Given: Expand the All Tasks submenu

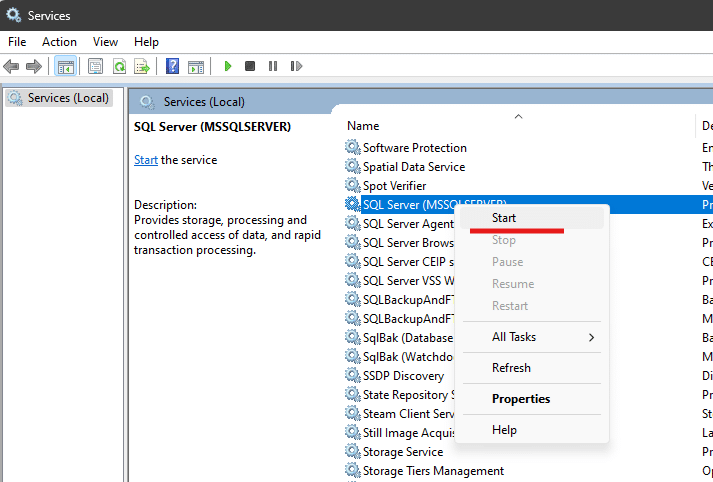Looking at the screenshot, I should point(532,337).
